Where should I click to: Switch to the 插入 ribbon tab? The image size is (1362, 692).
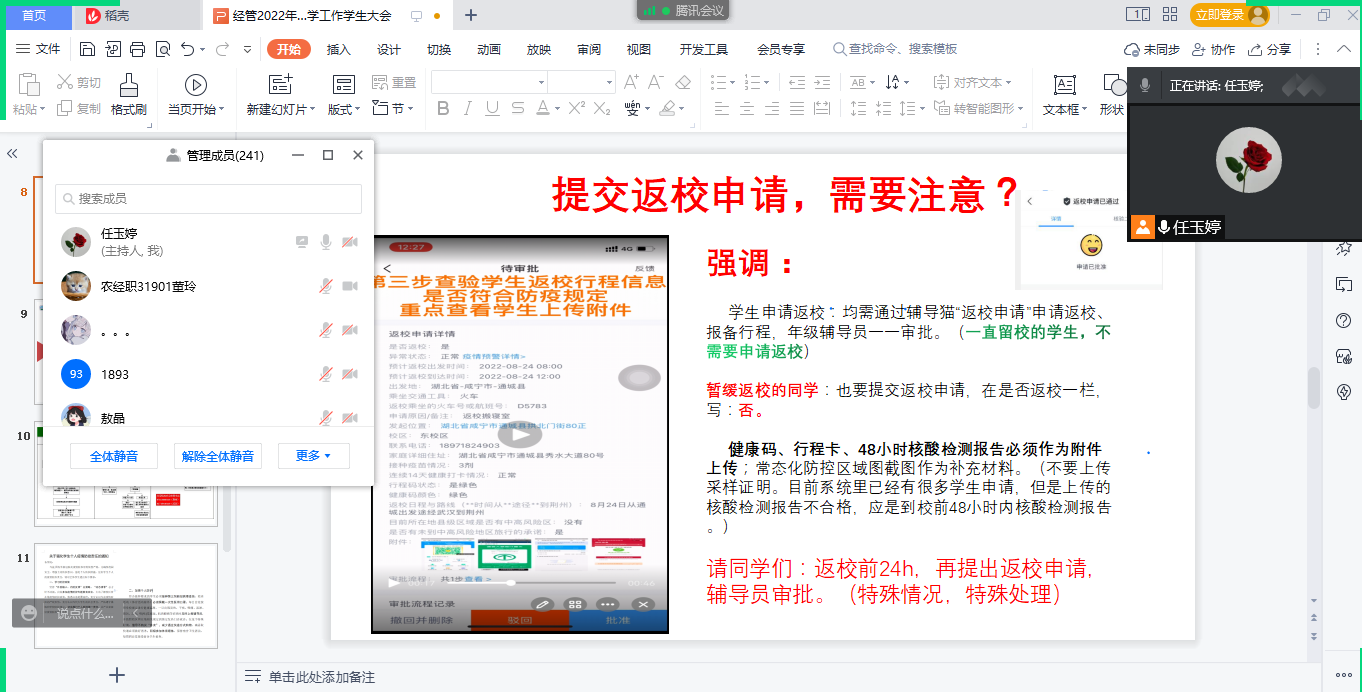(339, 50)
